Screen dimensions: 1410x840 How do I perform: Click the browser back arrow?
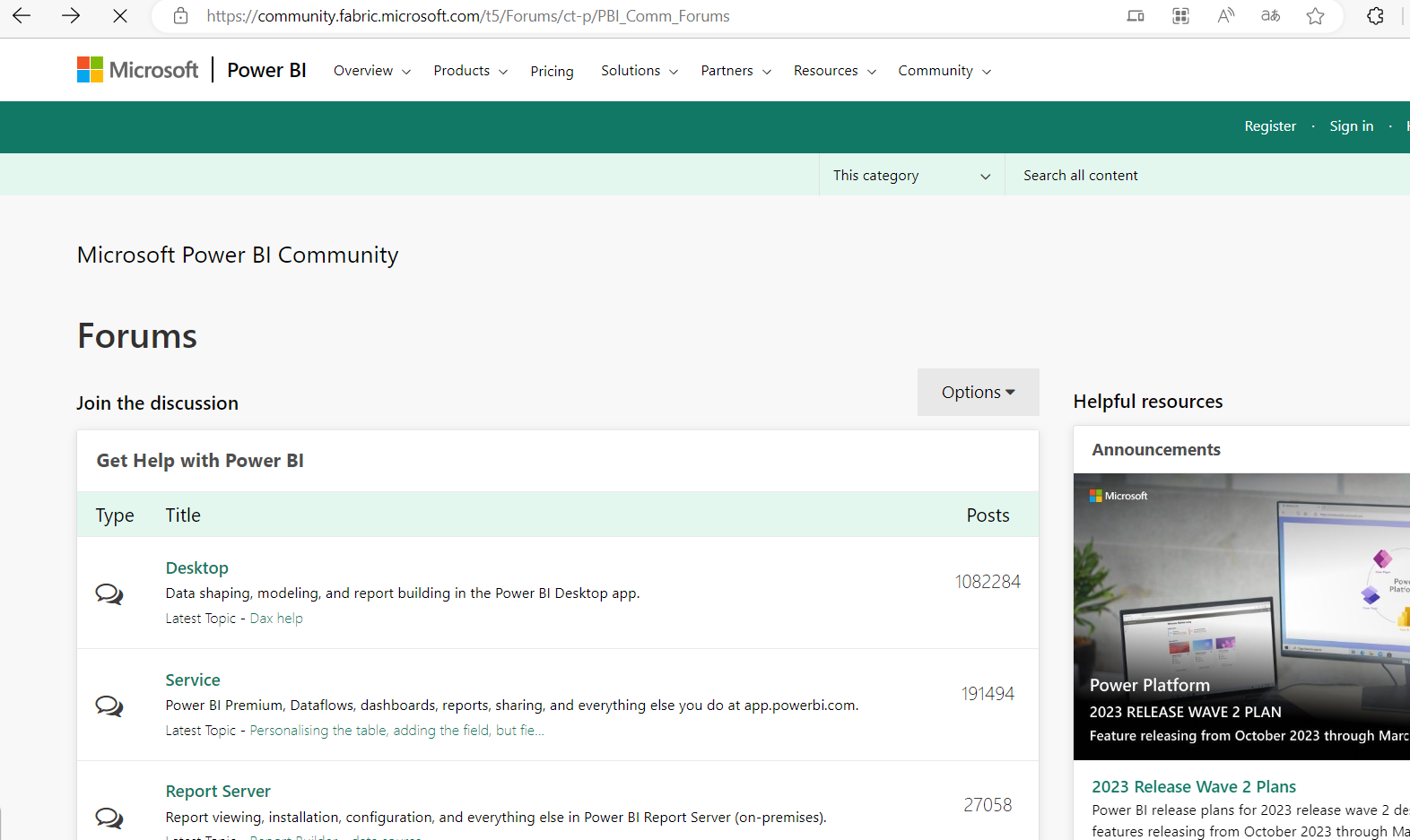click(22, 16)
